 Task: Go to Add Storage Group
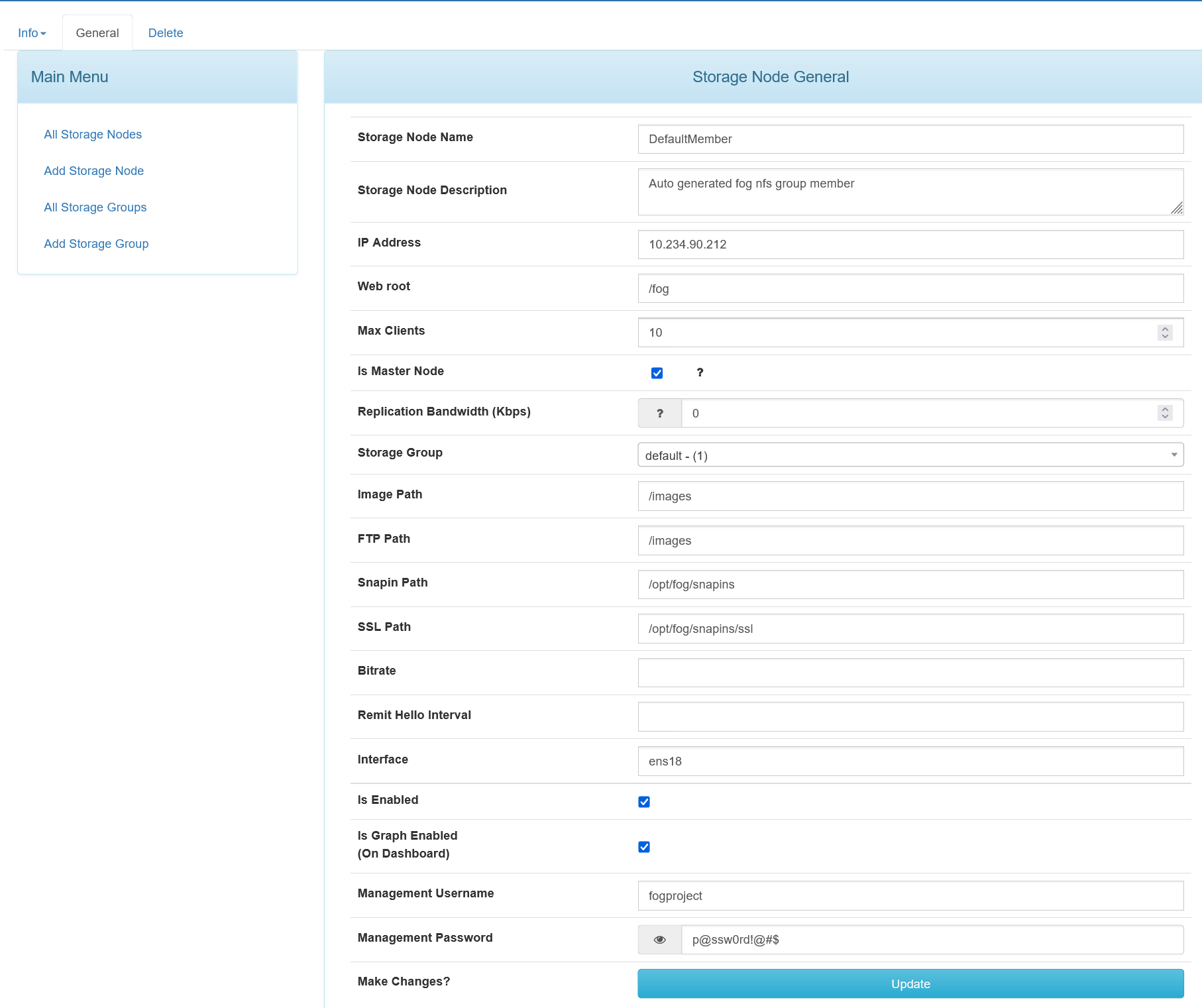[96, 244]
